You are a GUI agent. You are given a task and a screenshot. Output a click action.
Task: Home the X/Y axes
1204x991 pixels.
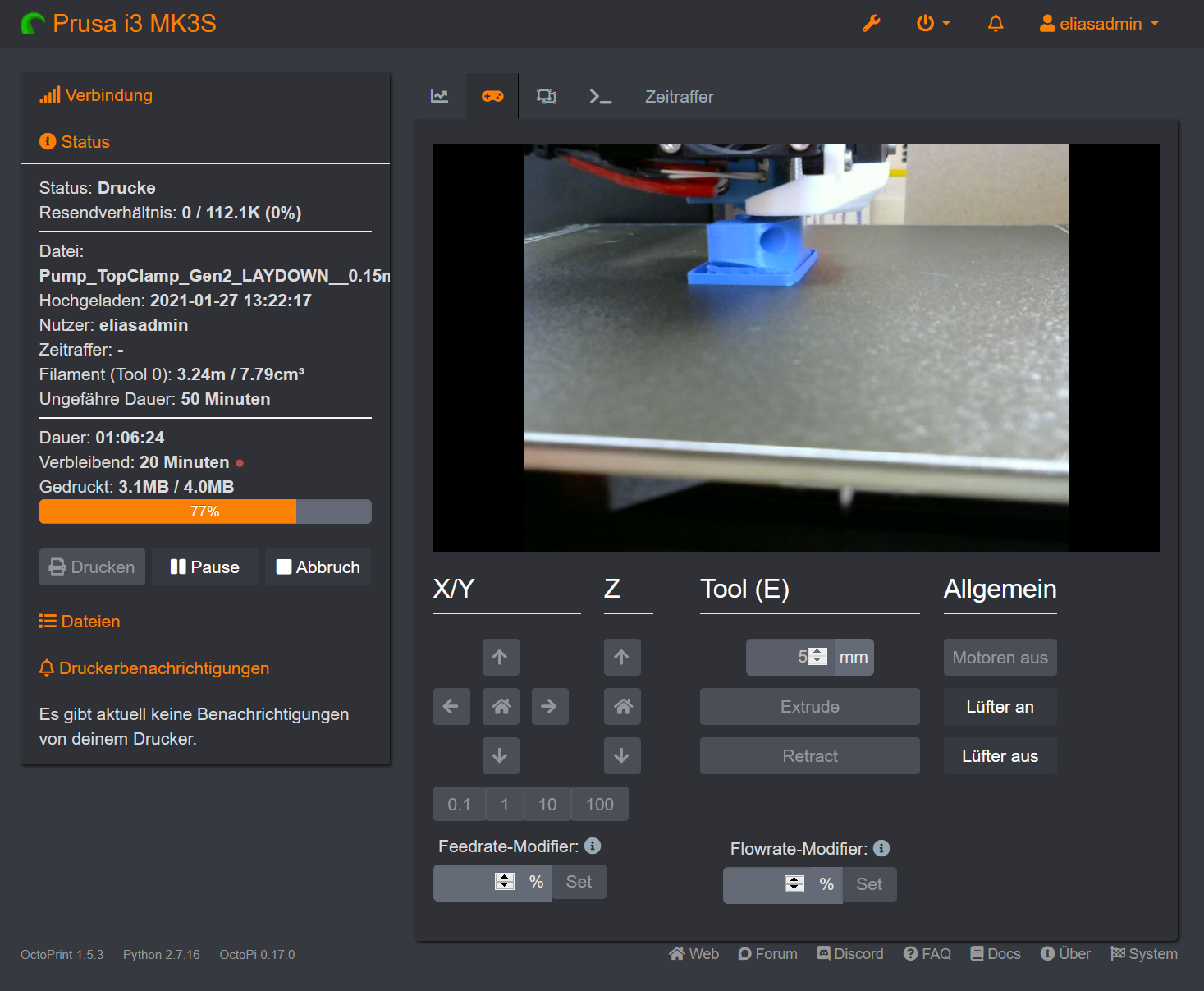(501, 706)
